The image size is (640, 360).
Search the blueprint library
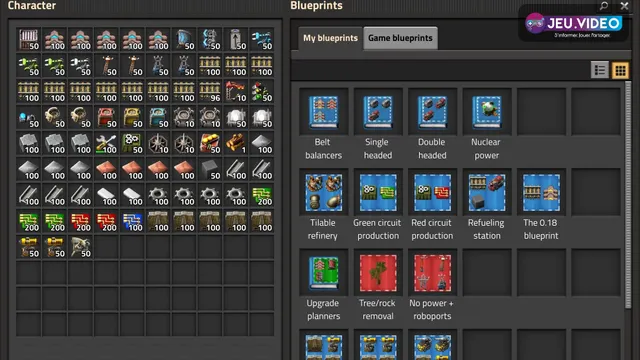(x=604, y=5)
